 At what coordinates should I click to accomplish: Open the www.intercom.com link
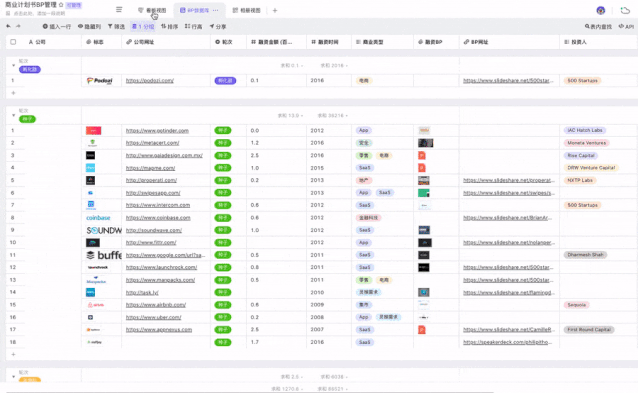point(158,205)
